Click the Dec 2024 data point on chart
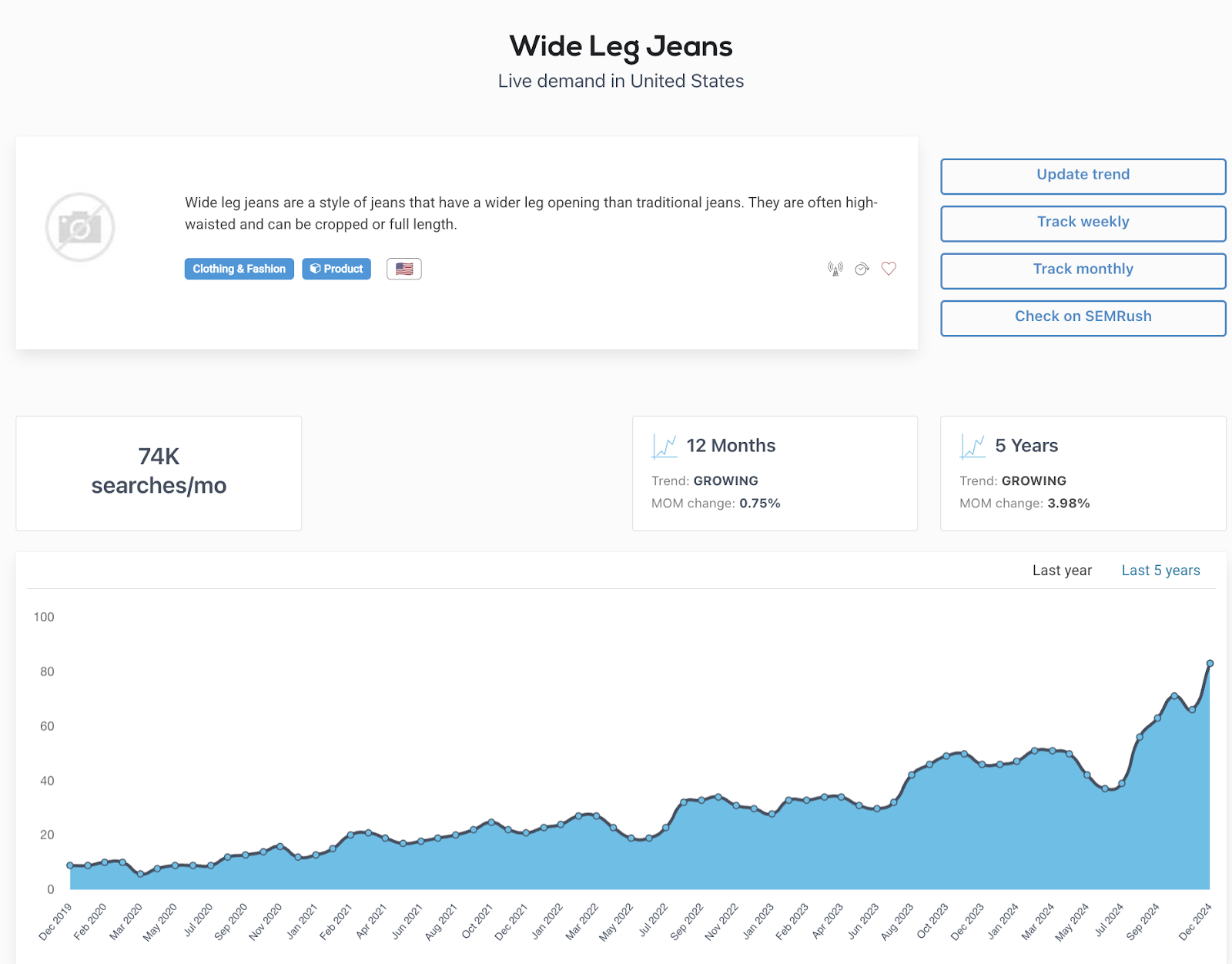The height and width of the screenshot is (964, 1232). 1210,663
